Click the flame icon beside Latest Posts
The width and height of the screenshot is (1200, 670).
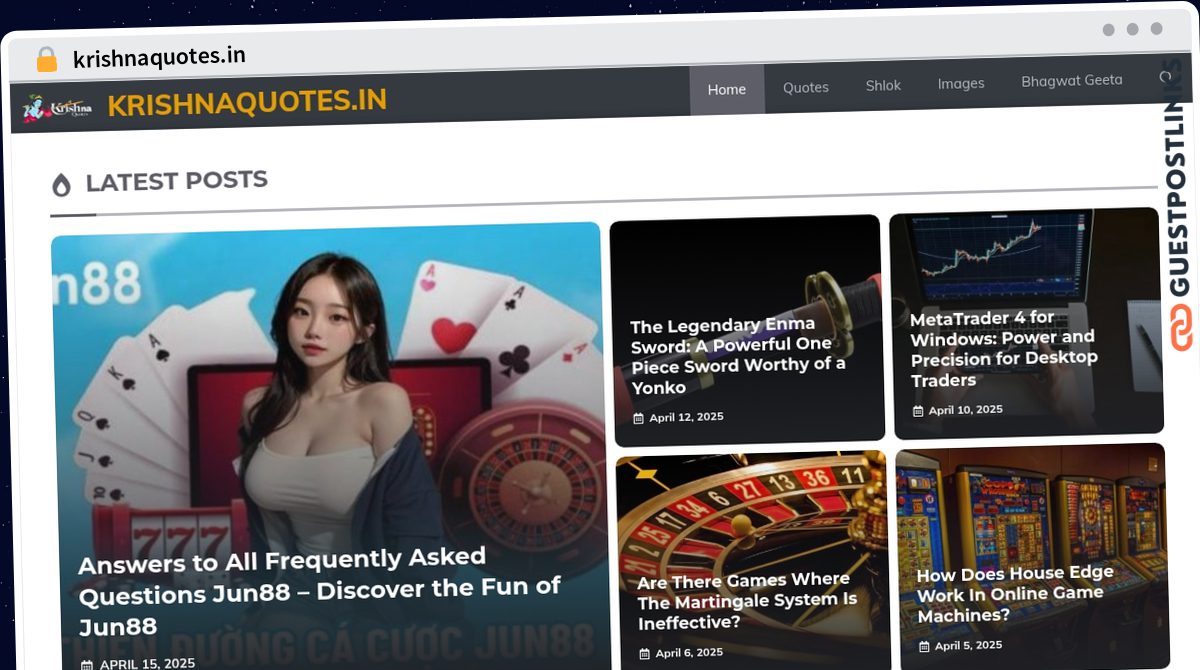pyautogui.click(x=61, y=185)
